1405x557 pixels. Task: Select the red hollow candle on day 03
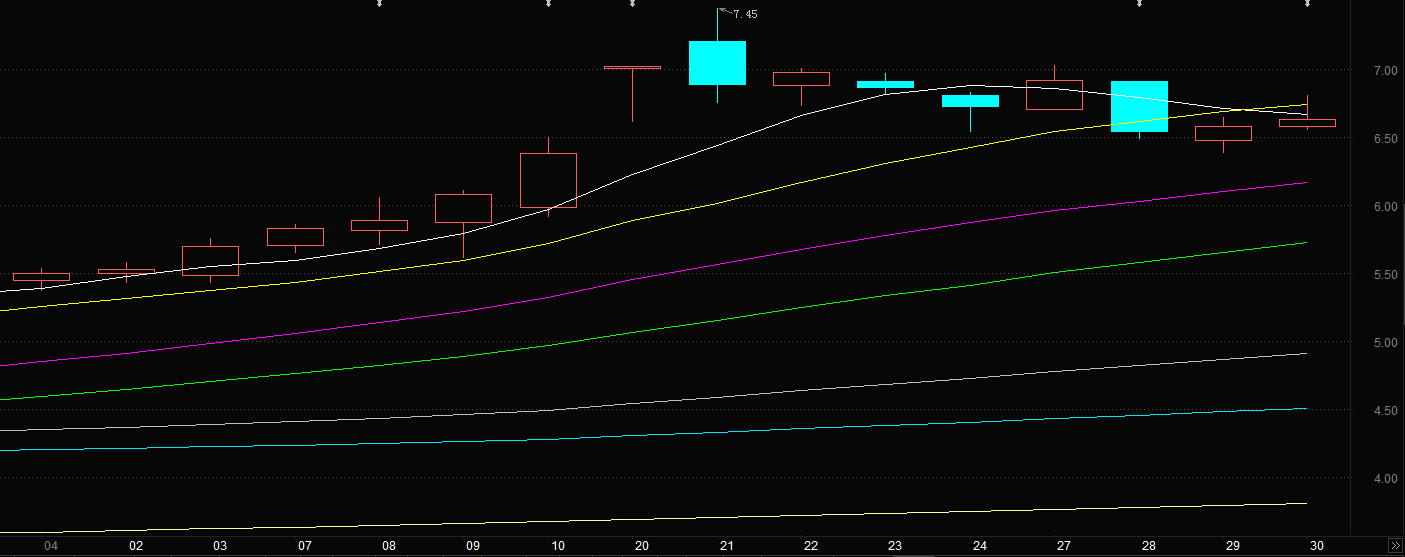[x=210, y=260]
